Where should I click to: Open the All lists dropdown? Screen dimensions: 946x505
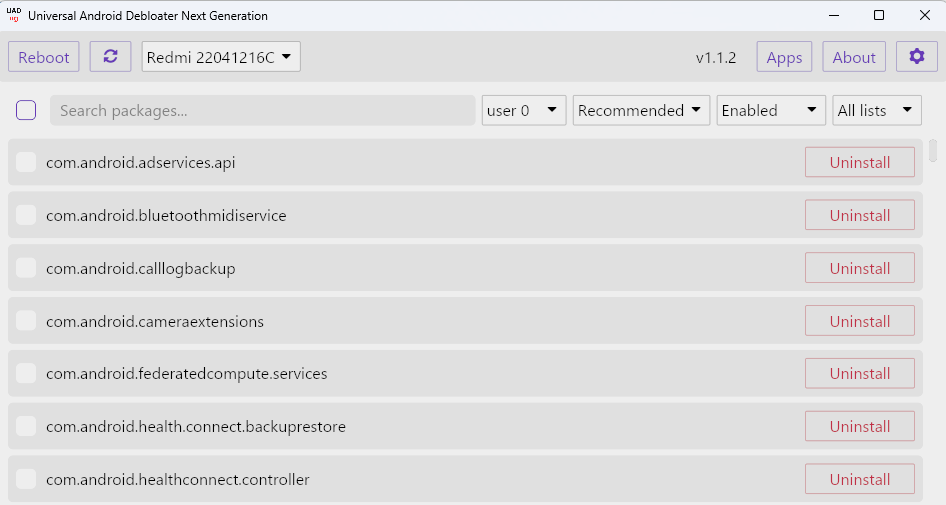pyautogui.click(x=877, y=110)
